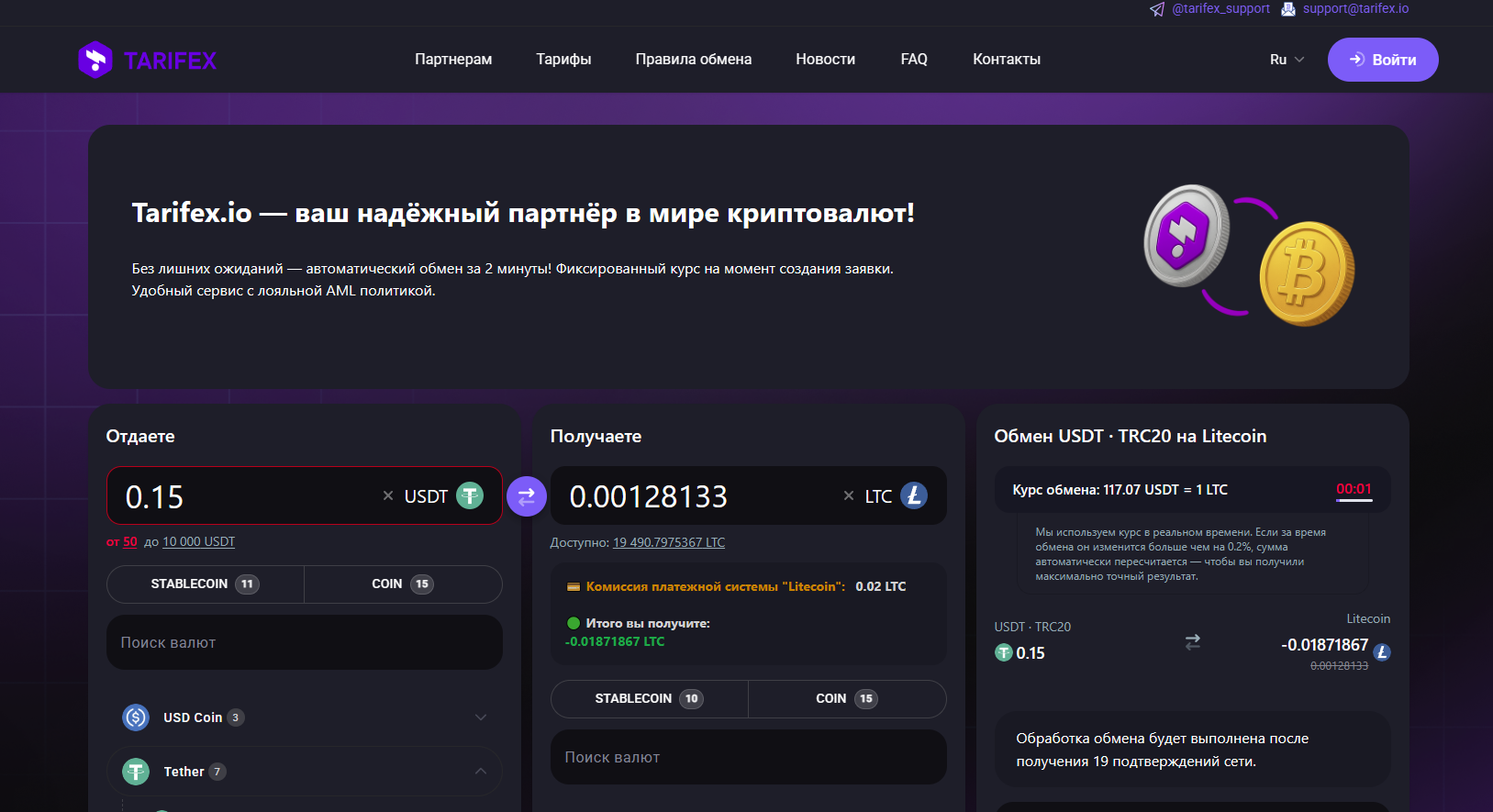Click the blue Litecoin icon in receive field

913,495
